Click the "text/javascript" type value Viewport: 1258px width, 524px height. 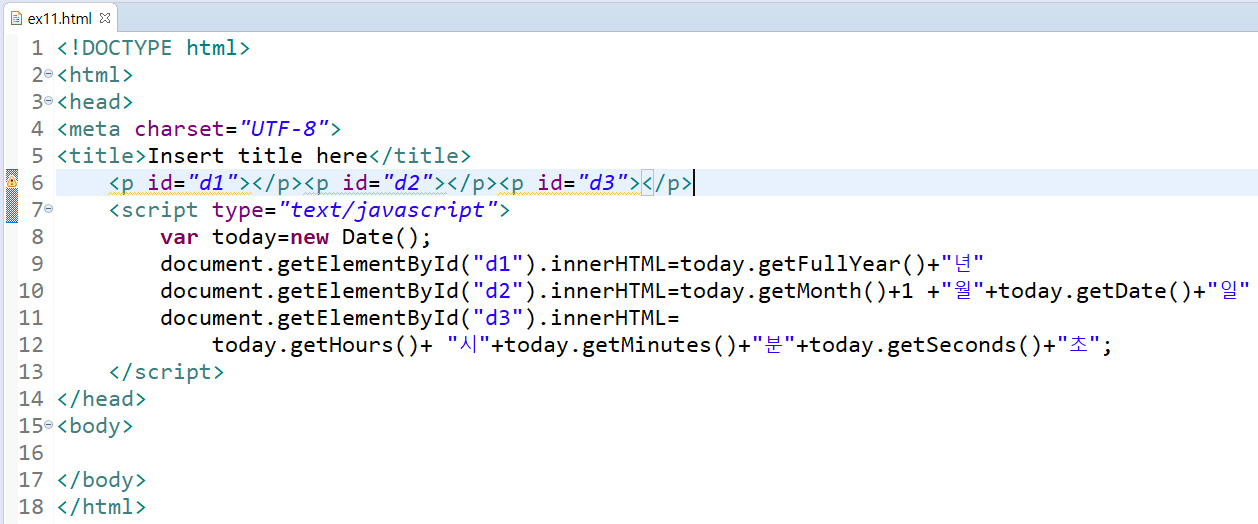pyautogui.click(x=388, y=209)
